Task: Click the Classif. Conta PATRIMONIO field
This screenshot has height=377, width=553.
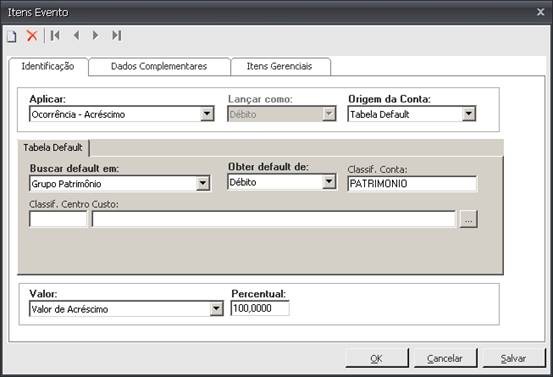Action: 412,184
